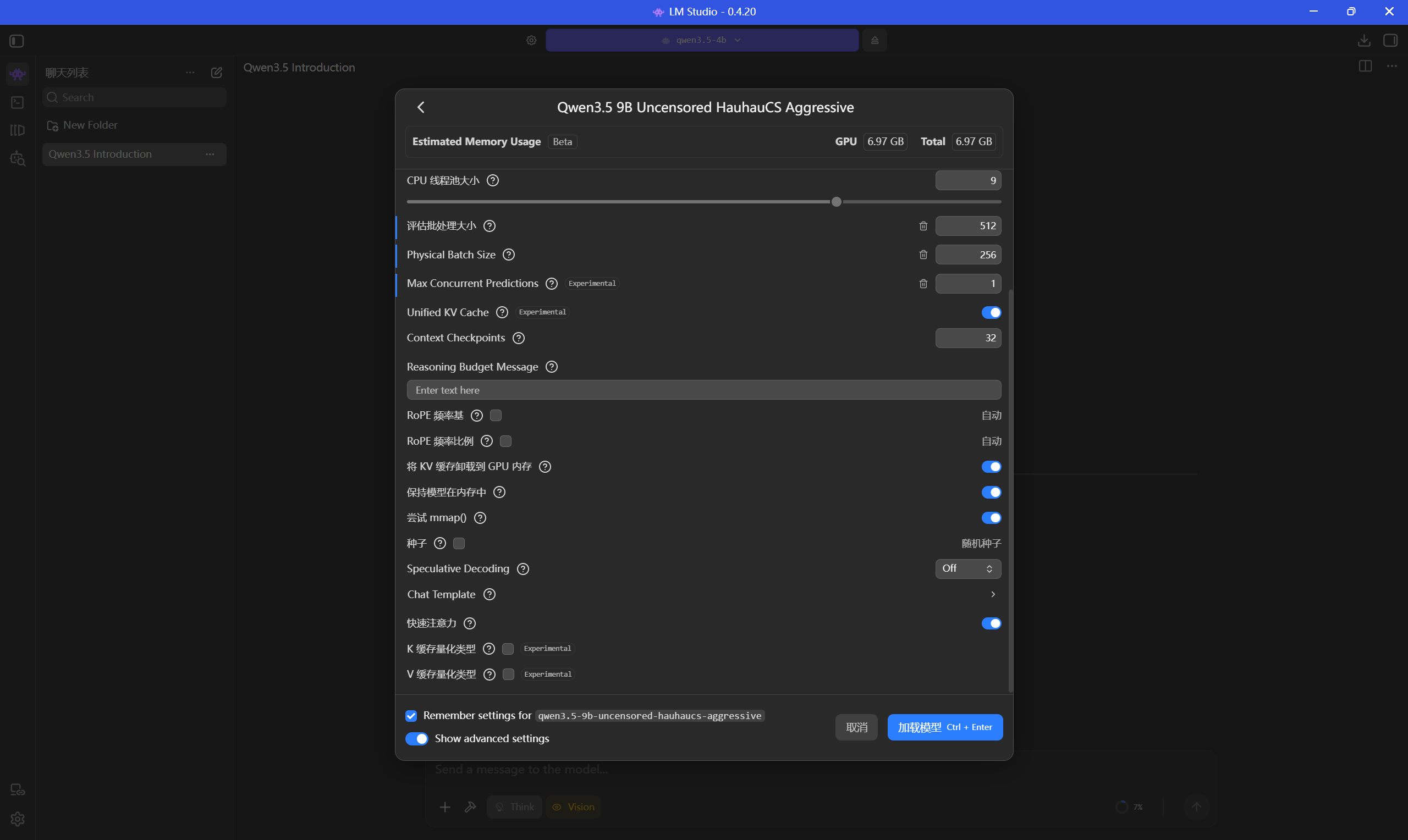Check the V 缓存量化类型 checkbox

(508, 674)
